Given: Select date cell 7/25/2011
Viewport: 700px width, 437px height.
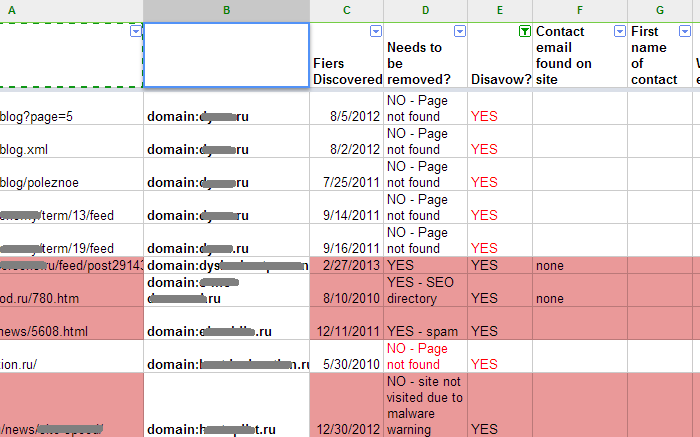Looking at the screenshot, I should [x=346, y=174].
